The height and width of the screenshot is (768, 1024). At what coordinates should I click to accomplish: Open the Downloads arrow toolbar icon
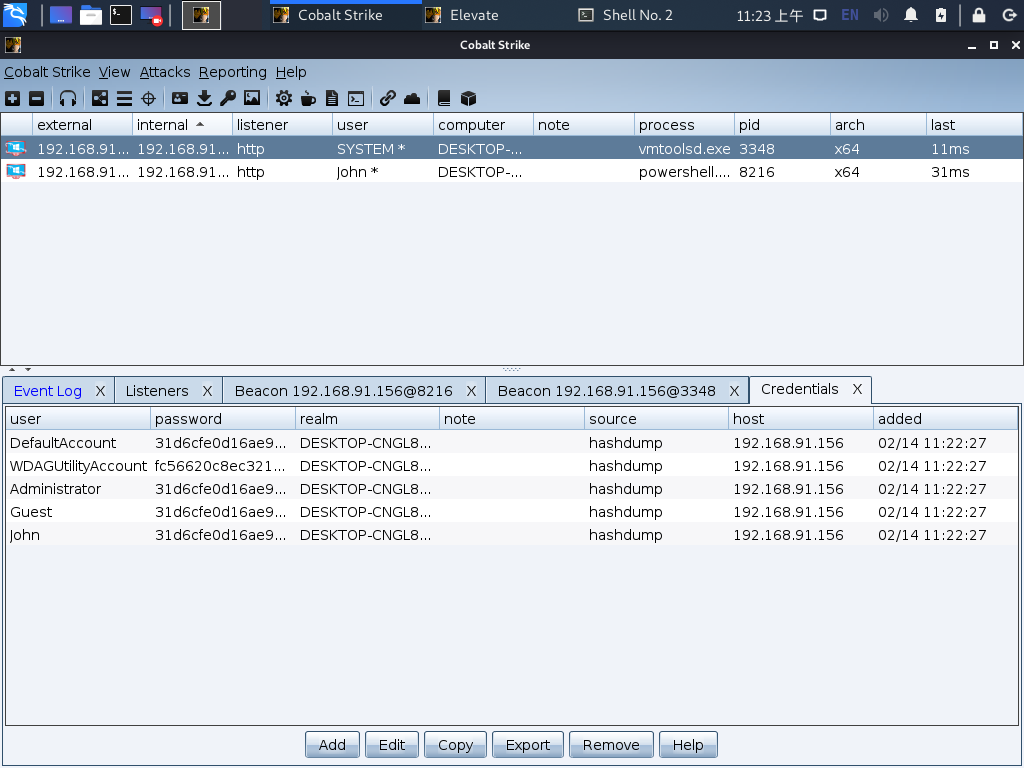(x=204, y=98)
